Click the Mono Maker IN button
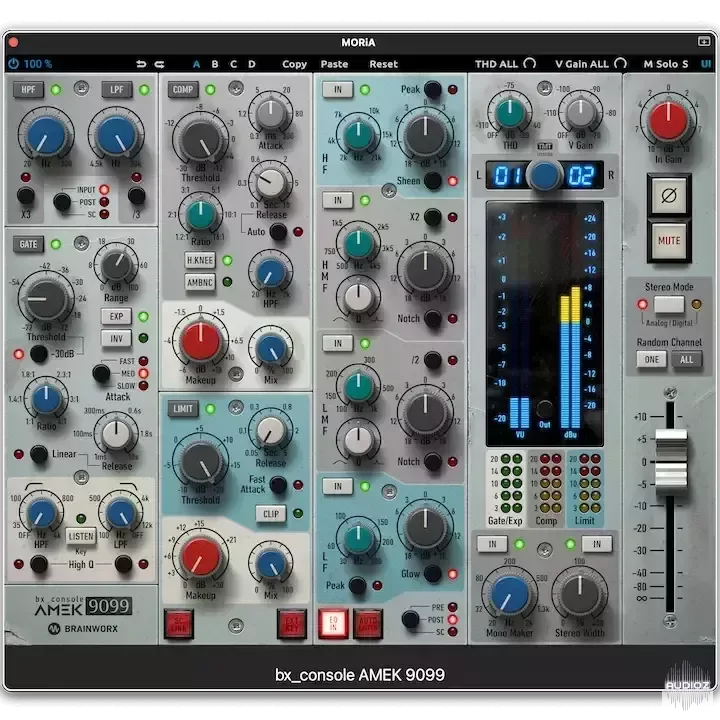 [492, 544]
